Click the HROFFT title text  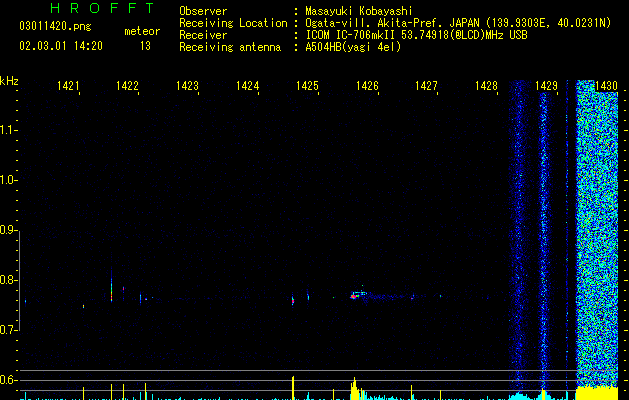point(102,8)
